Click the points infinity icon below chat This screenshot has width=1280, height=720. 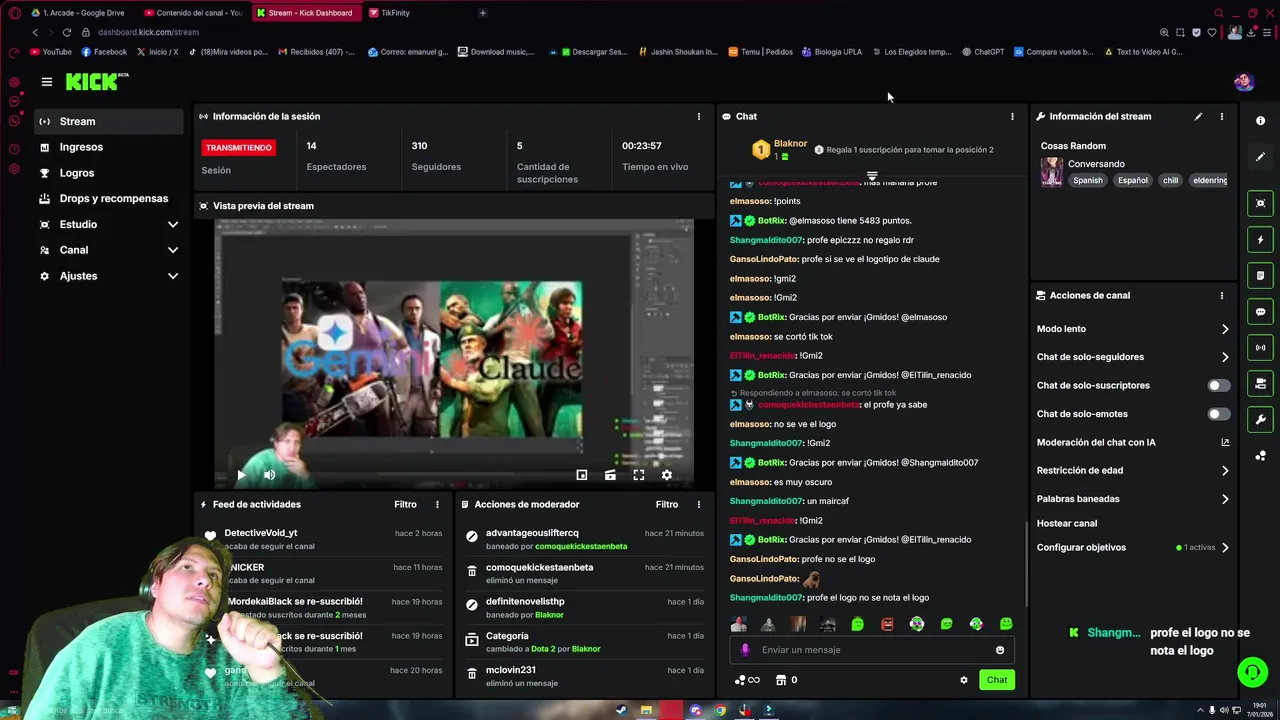point(747,680)
